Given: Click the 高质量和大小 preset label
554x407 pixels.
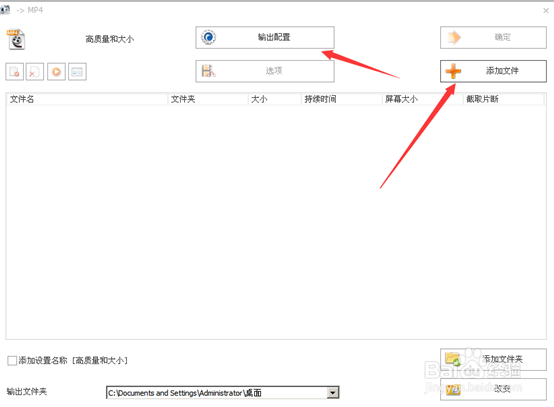Looking at the screenshot, I should (x=110, y=39).
